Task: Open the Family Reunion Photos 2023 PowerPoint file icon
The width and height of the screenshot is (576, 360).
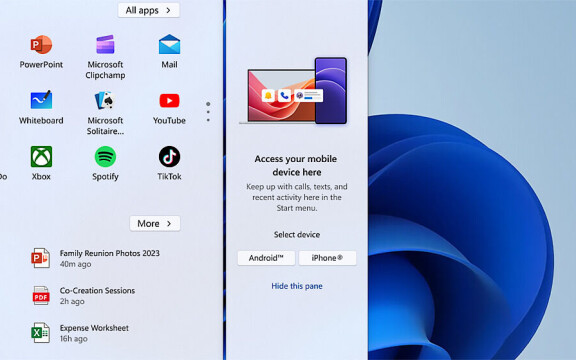Action: point(40,258)
